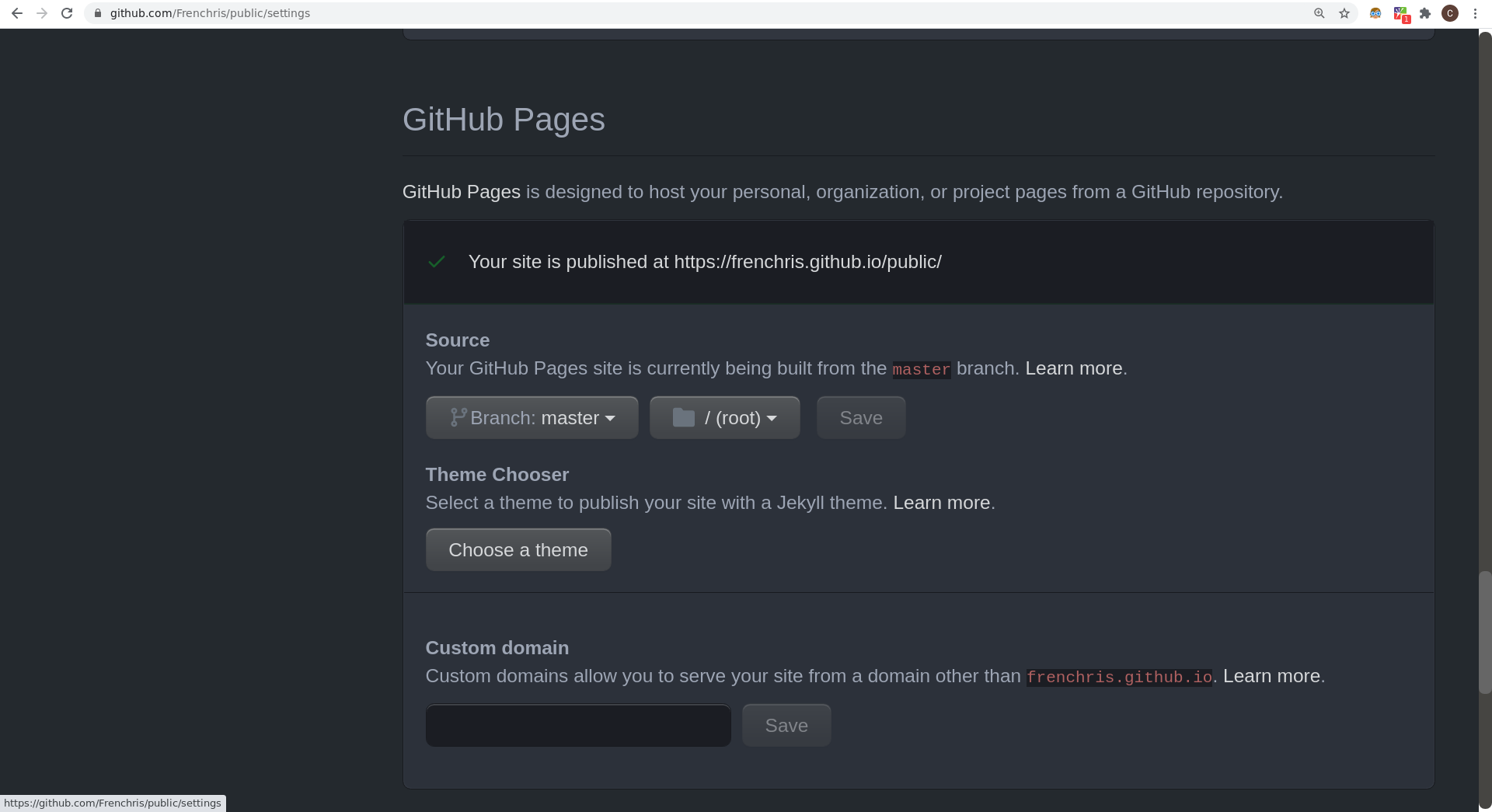This screenshot has width=1492, height=812.
Task: Click the large 'GitHub Pages' section title
Action: tap(504, 120)
